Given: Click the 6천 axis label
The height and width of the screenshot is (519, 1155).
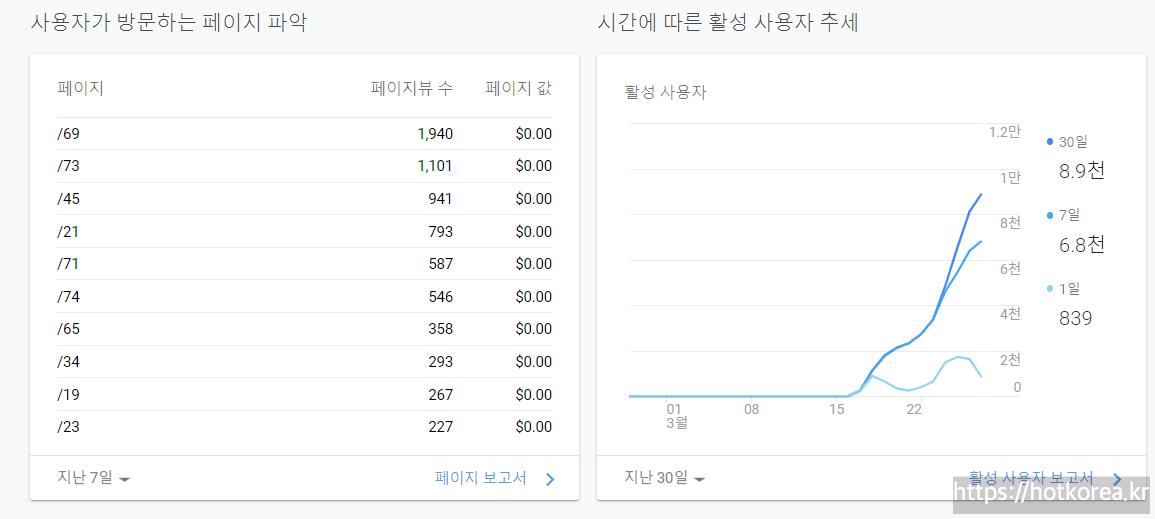Looking at the screenshot, I should [x=1010, y=269].
